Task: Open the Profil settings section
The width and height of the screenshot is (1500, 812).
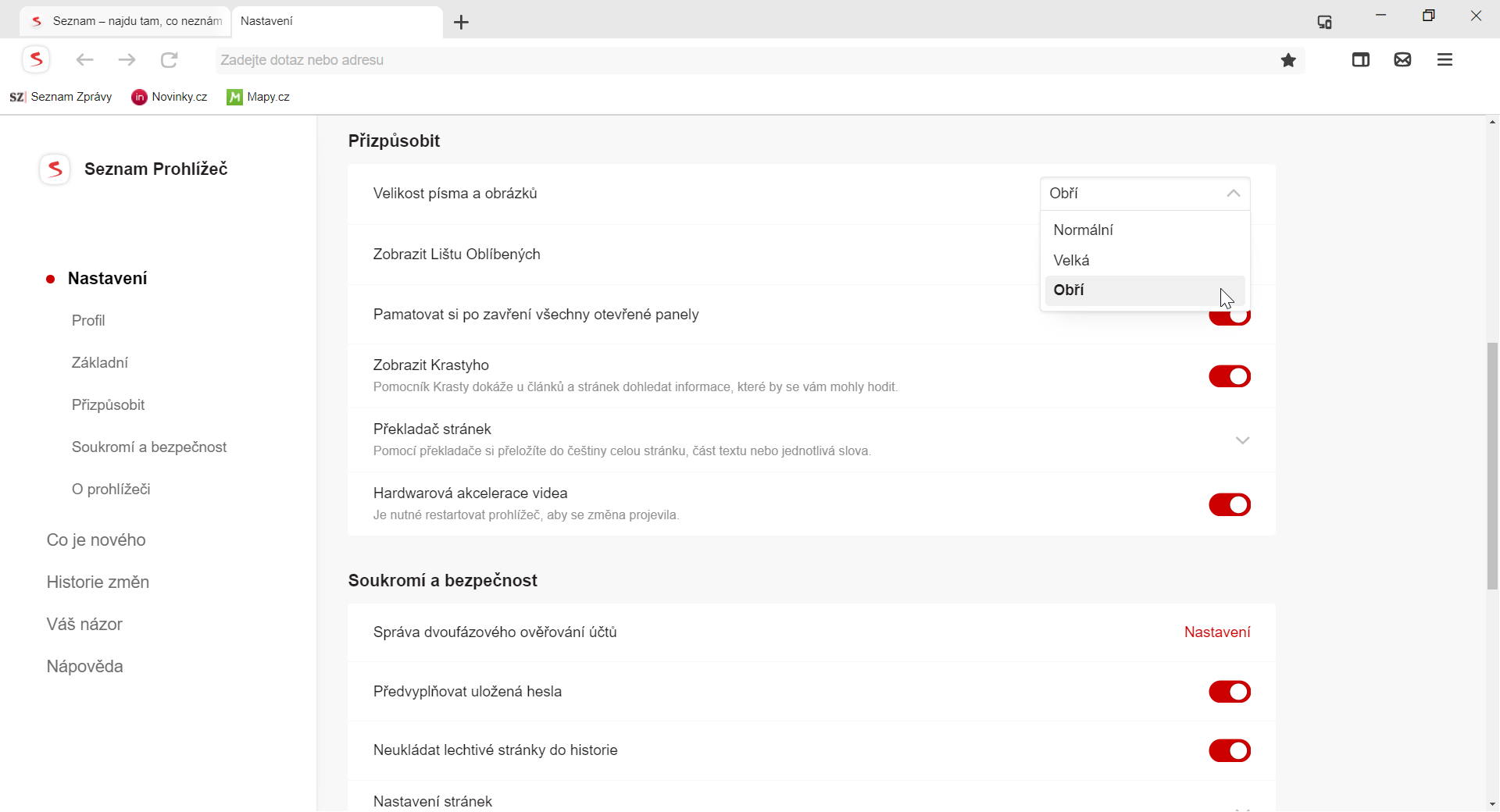Action: tap(88, 321)
